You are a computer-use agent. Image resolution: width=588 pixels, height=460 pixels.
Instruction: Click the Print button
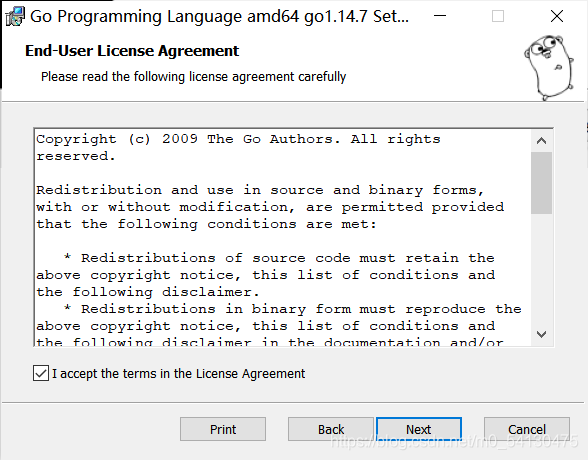(223, 429)
